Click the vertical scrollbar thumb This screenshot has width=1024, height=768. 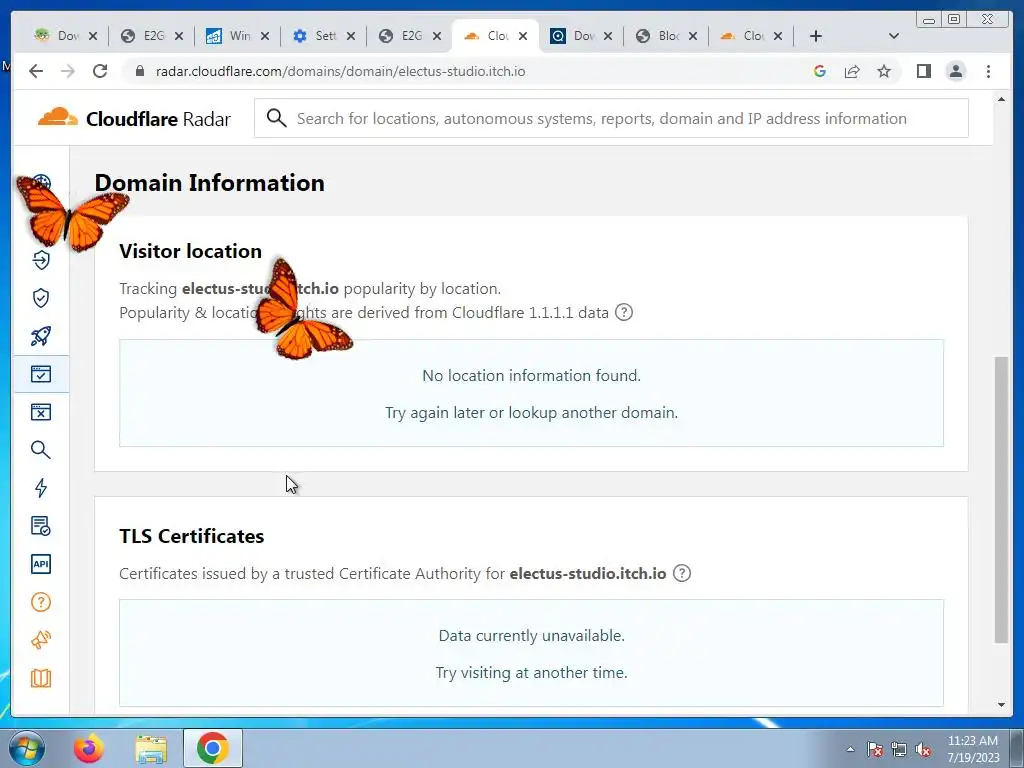pos(1001,500)
